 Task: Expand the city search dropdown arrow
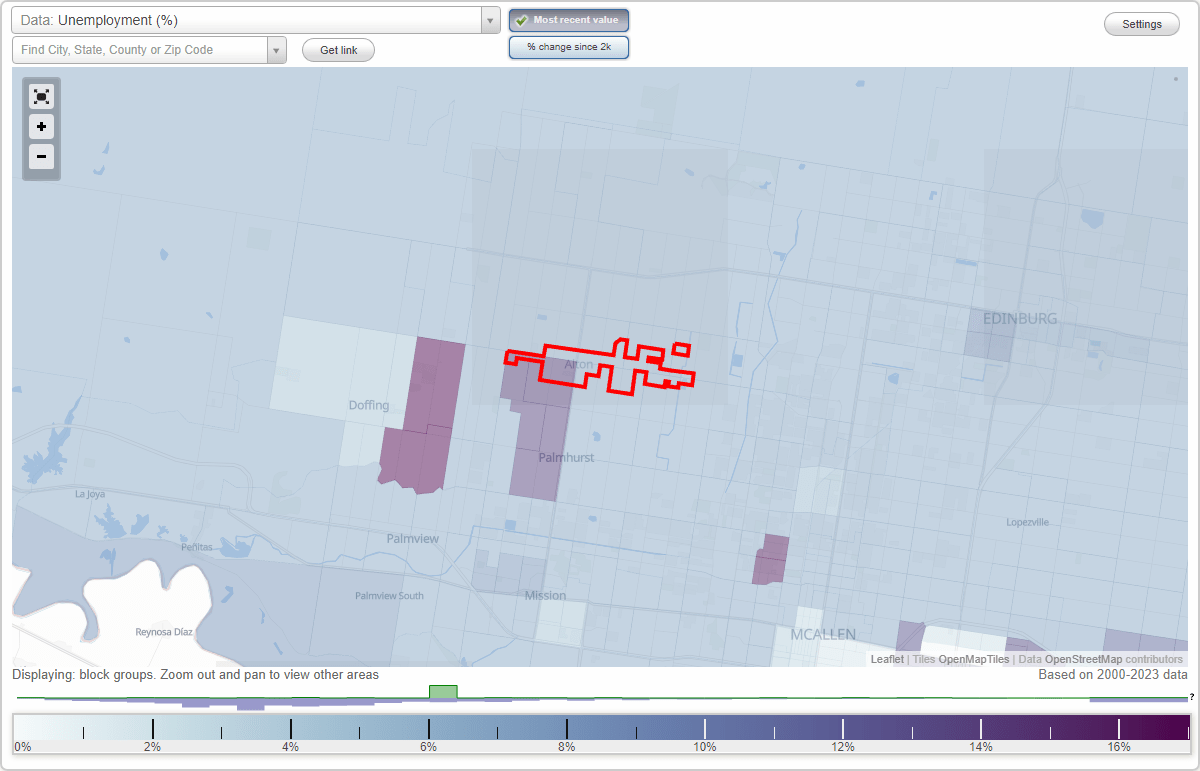tap(277, 49)
